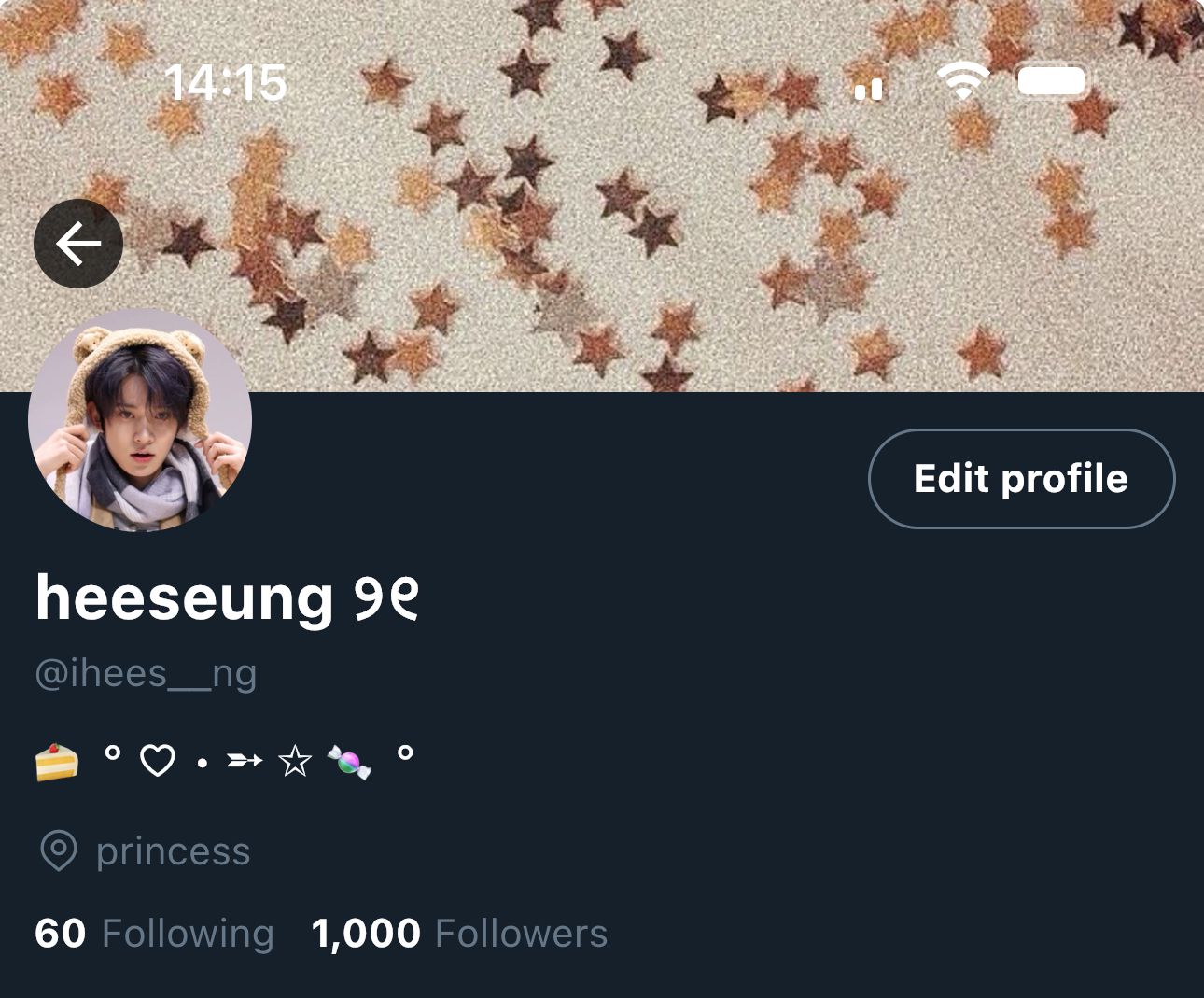The height and width of the screenshot is (998, 1204).
Task: Tap the star symbol in bio
Action: [x=295, y=761]
